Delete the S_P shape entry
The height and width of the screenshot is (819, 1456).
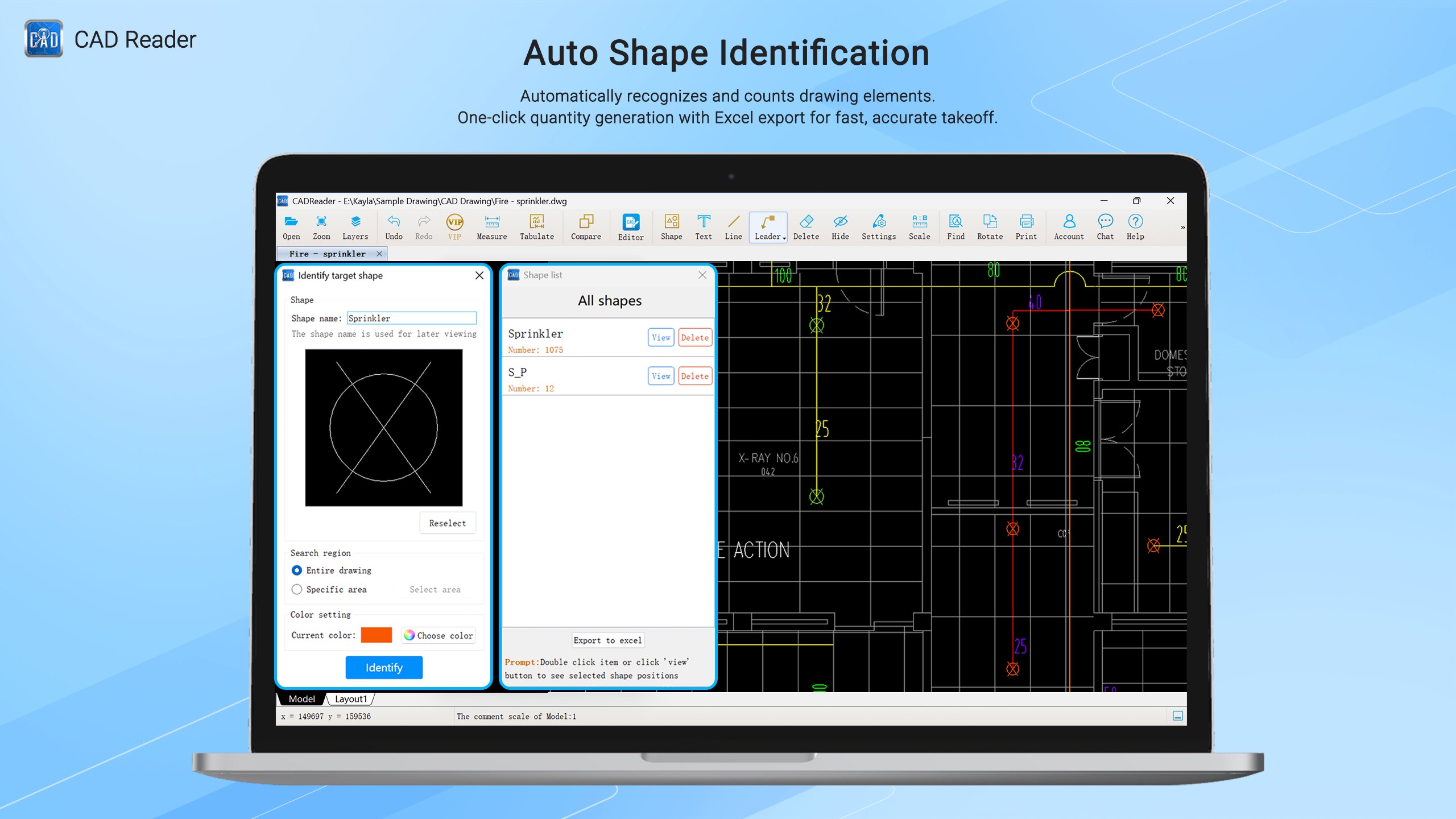tap(695, 377)
